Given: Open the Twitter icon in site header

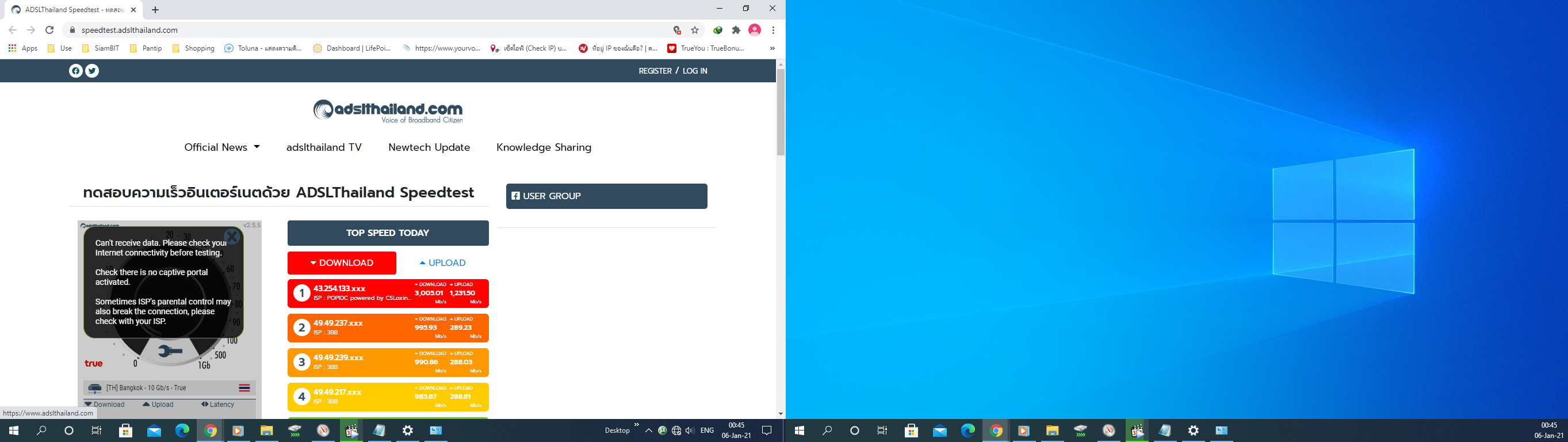Looking at the screenshot, I should point(92,71).
